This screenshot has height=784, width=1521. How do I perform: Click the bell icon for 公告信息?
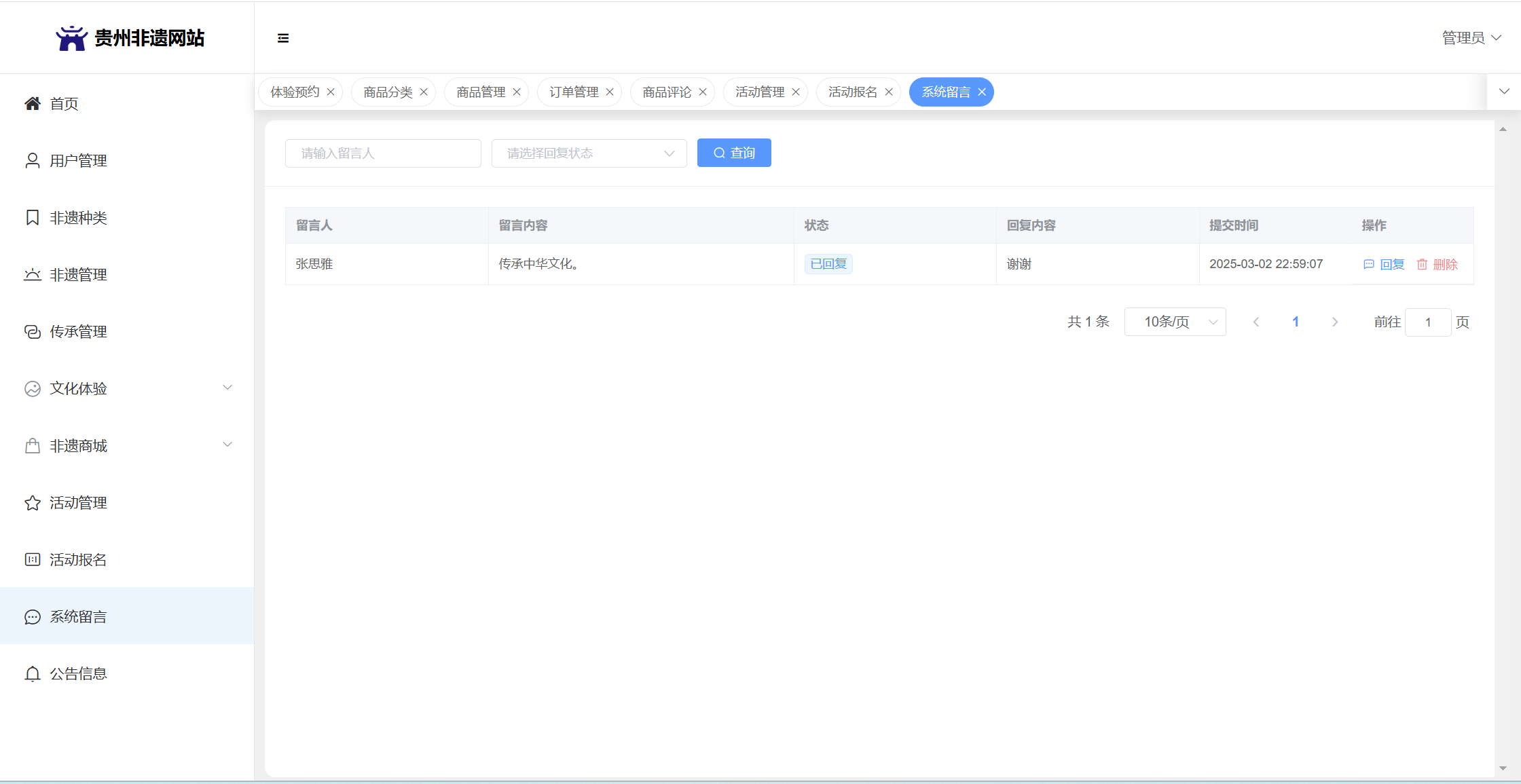(33, 673)
